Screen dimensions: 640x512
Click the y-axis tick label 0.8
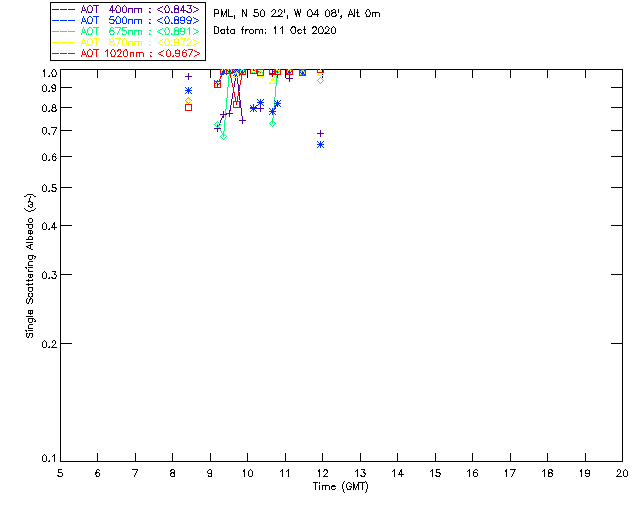tap(49, 108)
